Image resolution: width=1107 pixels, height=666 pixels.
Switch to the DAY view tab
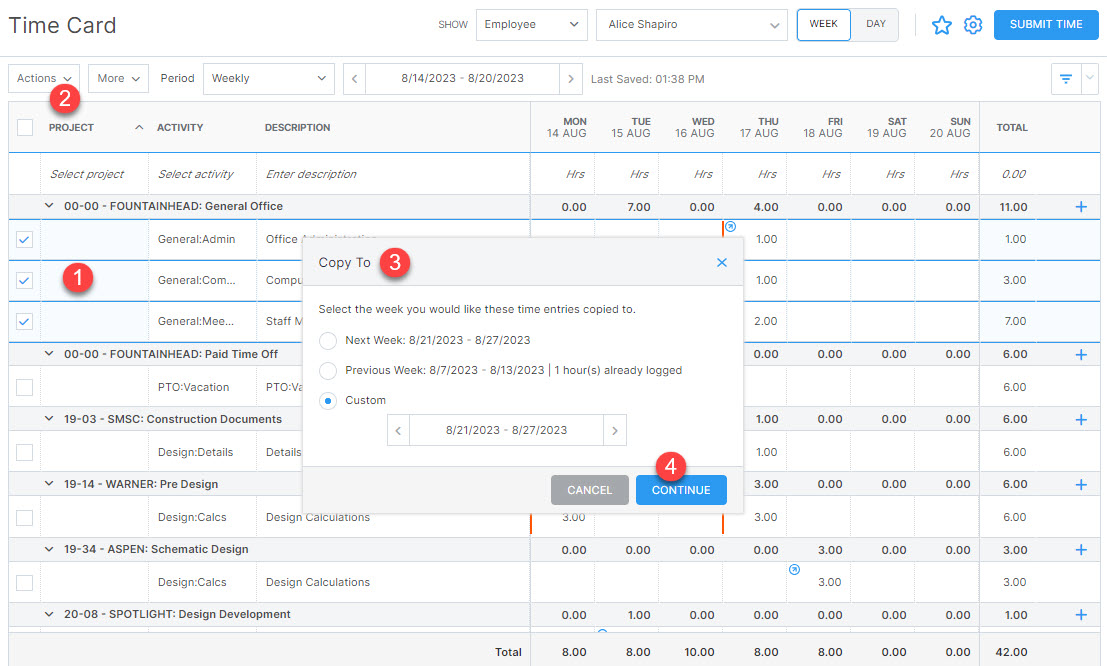click(x=874, y=24)
